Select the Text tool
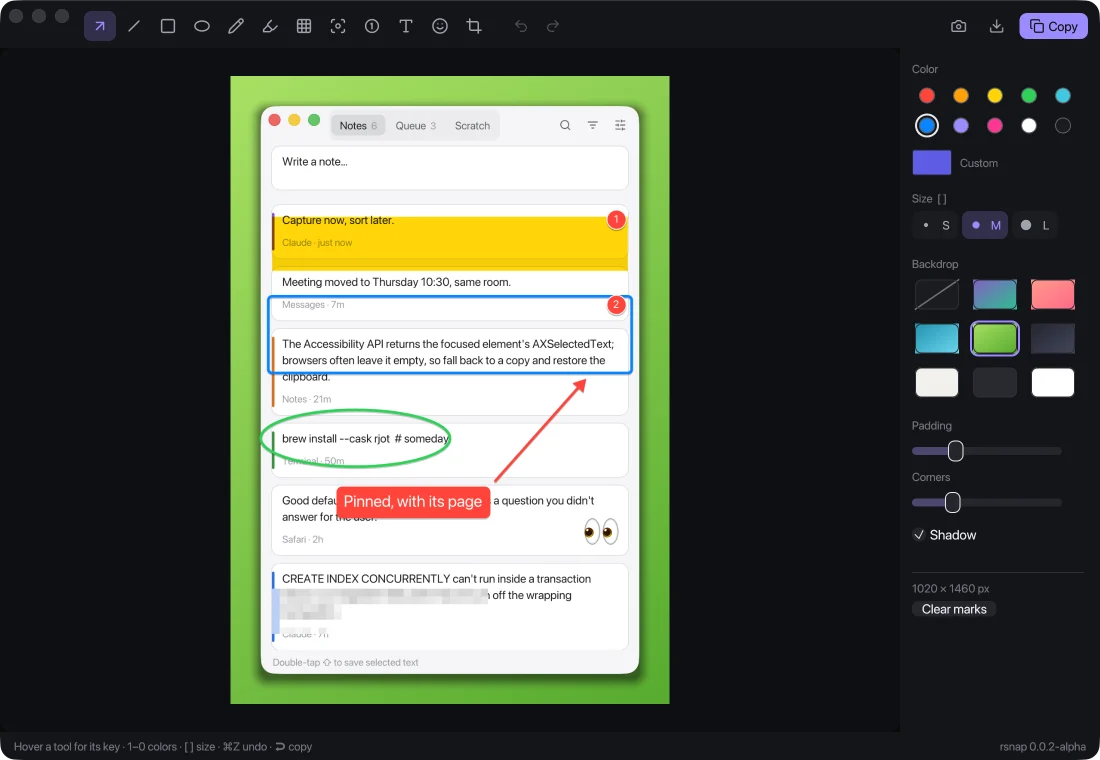1100x760 pixels. tap(405, 27)
